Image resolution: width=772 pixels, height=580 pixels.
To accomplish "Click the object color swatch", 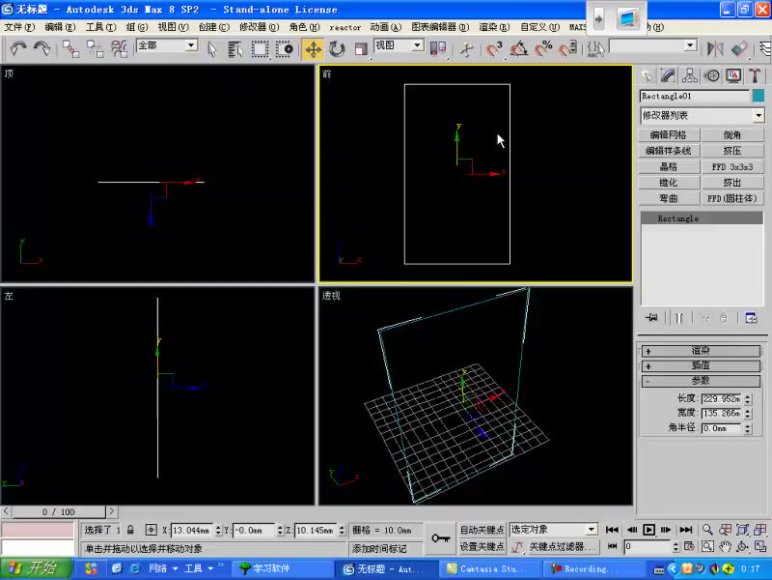I will pos(758,96).
